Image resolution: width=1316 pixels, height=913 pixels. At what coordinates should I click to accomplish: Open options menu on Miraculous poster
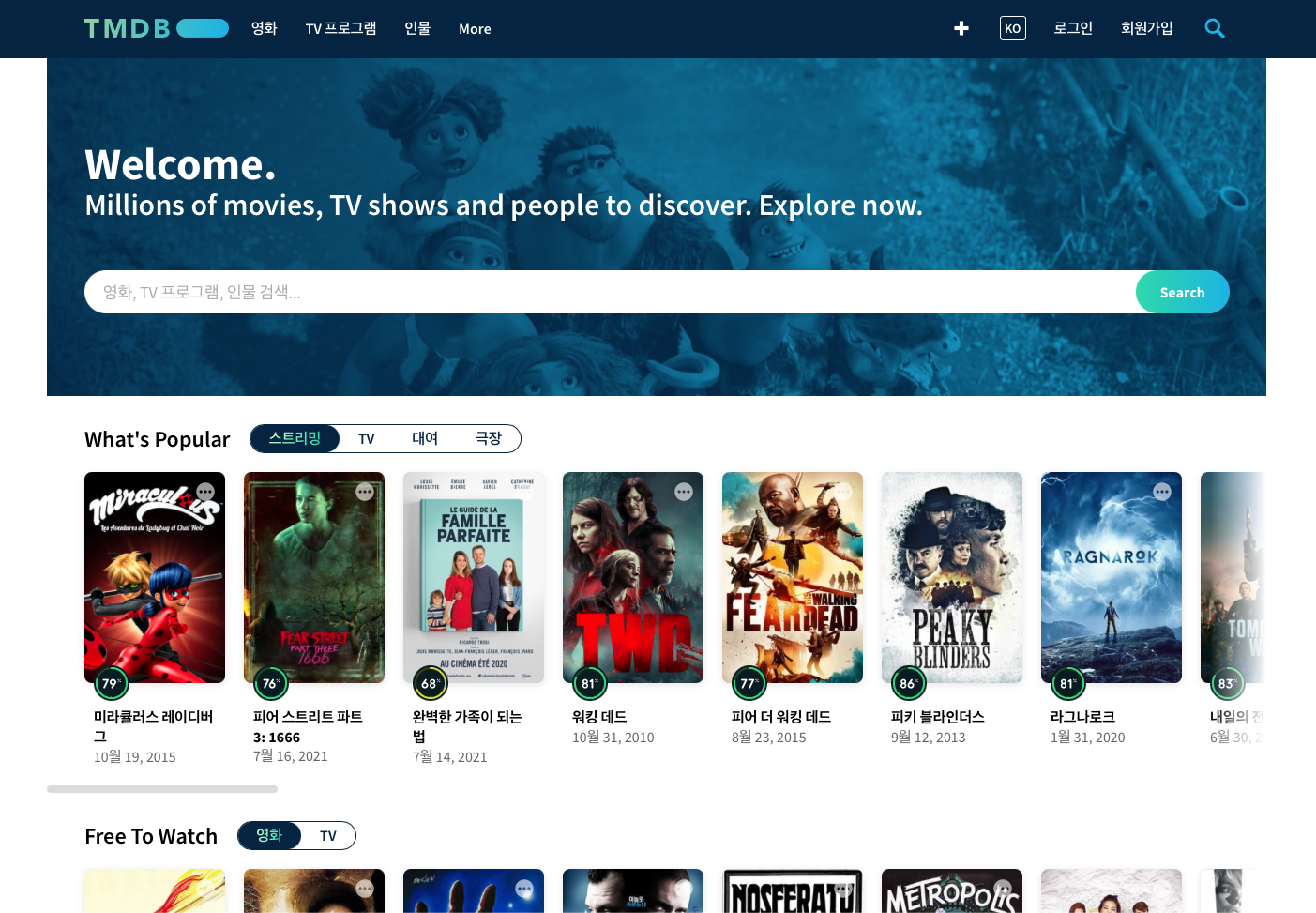tap(205, 492)
